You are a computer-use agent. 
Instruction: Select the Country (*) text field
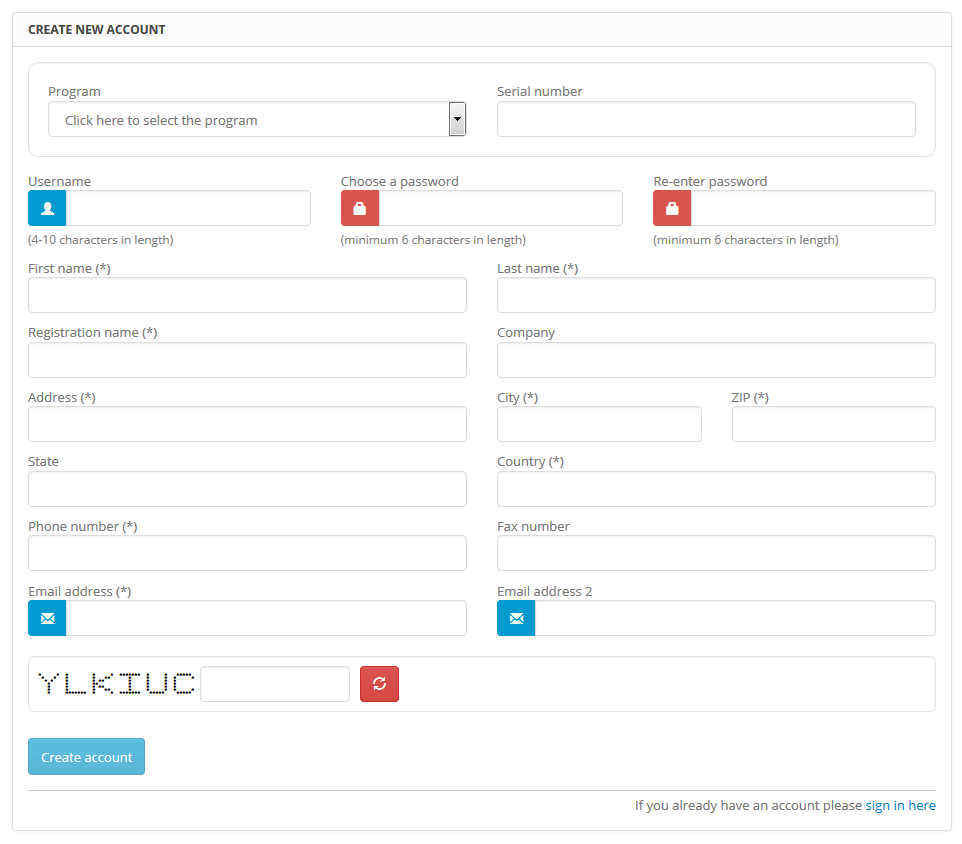[716, 489]
